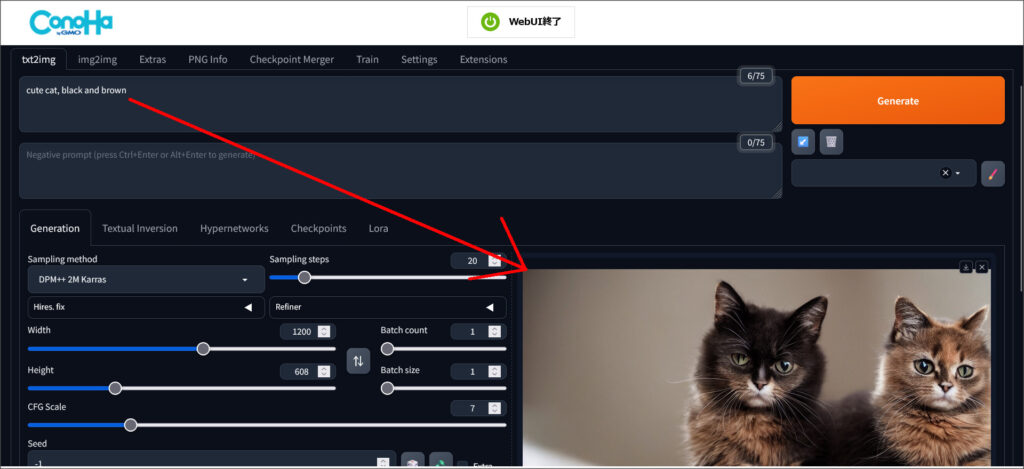Viewport: 1024px width, 469px height.
Task: Click the paintbrush edit styles icon
Action: tap(993, 174)
